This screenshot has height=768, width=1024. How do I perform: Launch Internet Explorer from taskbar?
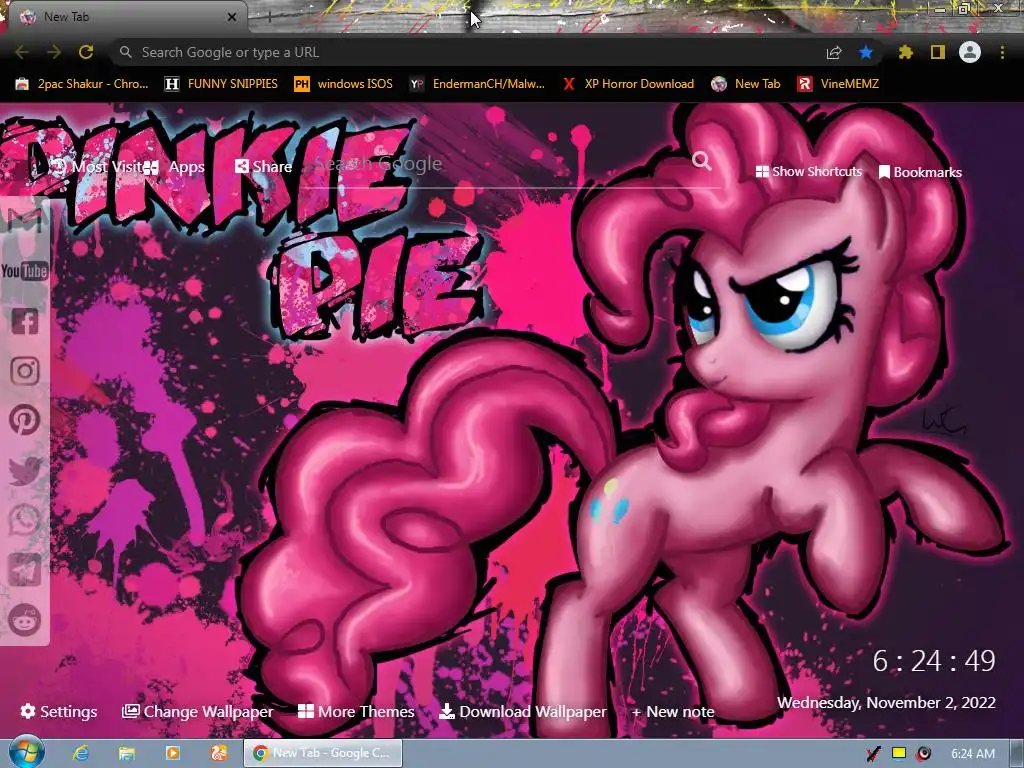coord(81,754)
